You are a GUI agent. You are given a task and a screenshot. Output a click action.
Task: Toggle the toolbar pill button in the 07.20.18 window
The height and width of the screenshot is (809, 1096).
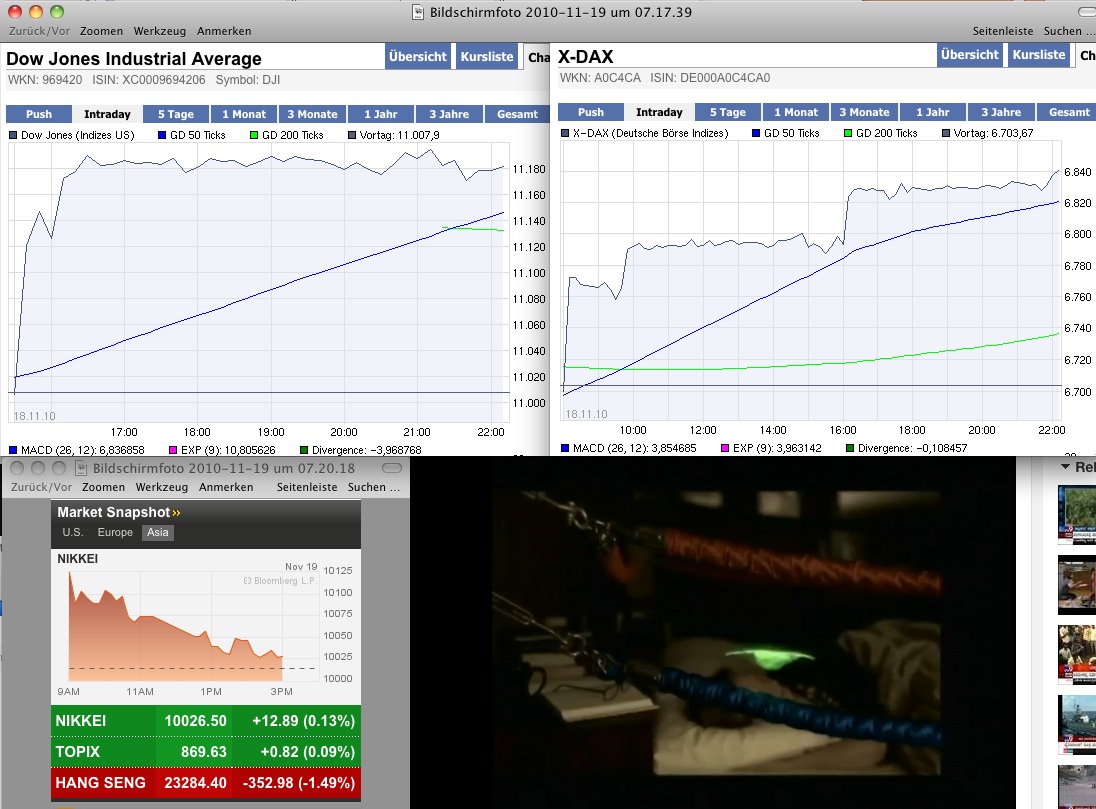[x=392, y=468]
